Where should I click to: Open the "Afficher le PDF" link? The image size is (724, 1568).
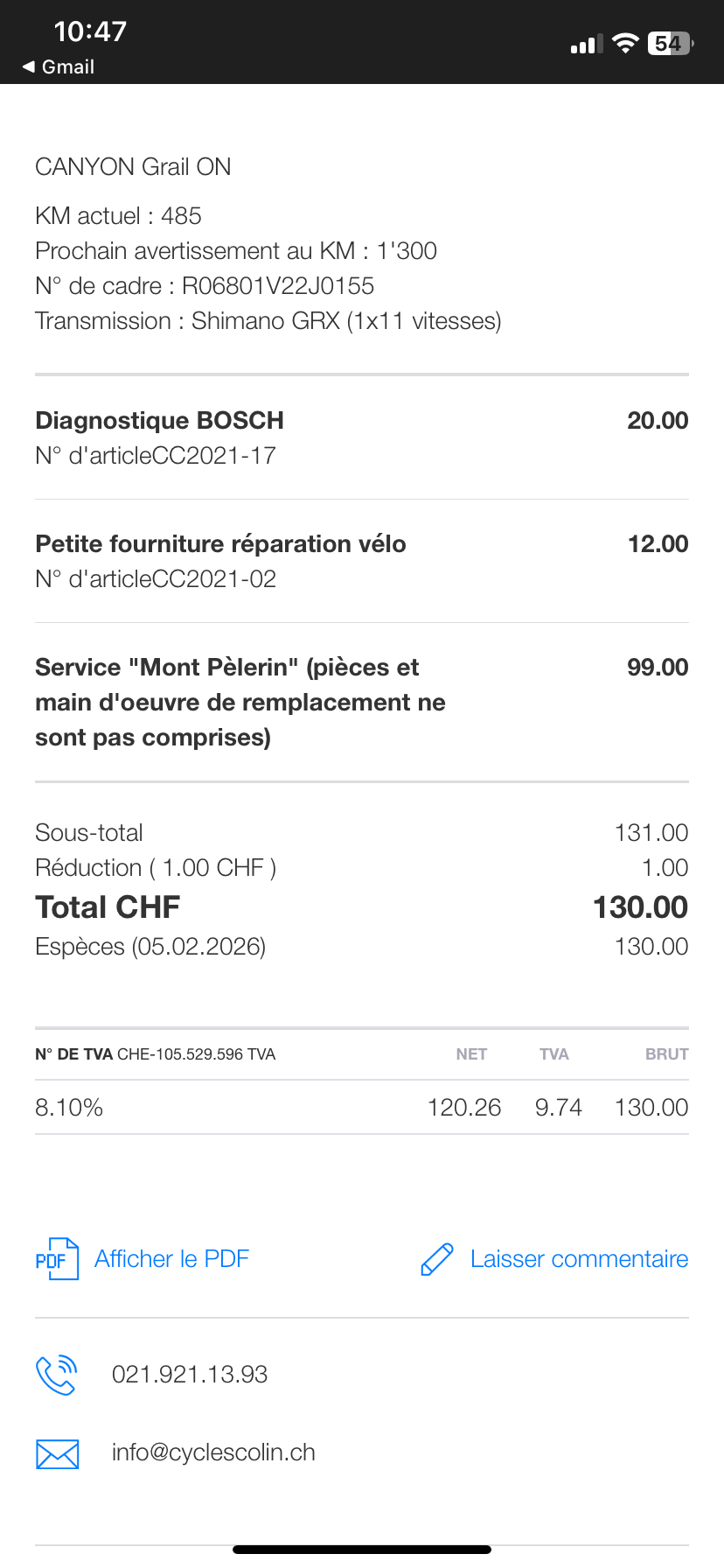[x=171, y=1259]
